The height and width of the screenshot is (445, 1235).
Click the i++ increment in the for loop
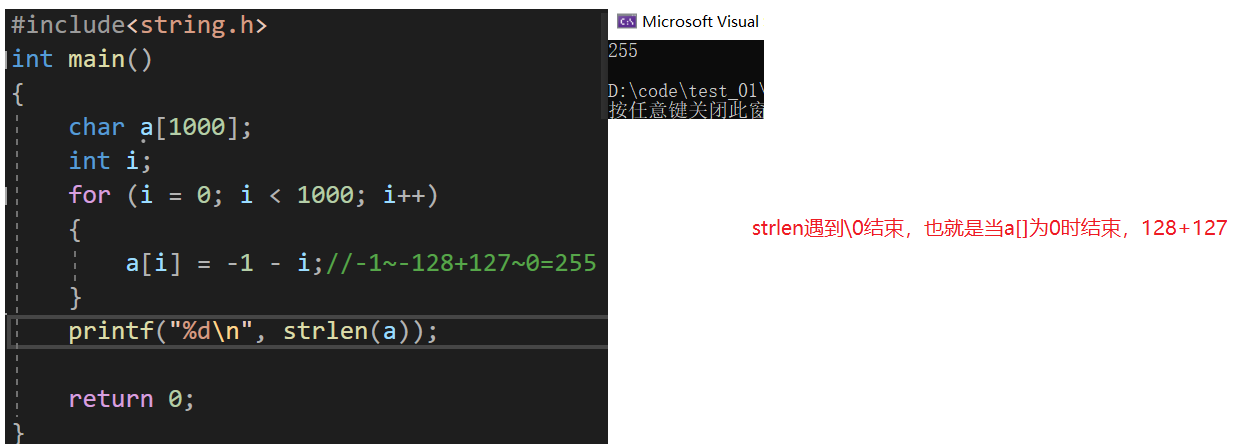pos(404,195)
